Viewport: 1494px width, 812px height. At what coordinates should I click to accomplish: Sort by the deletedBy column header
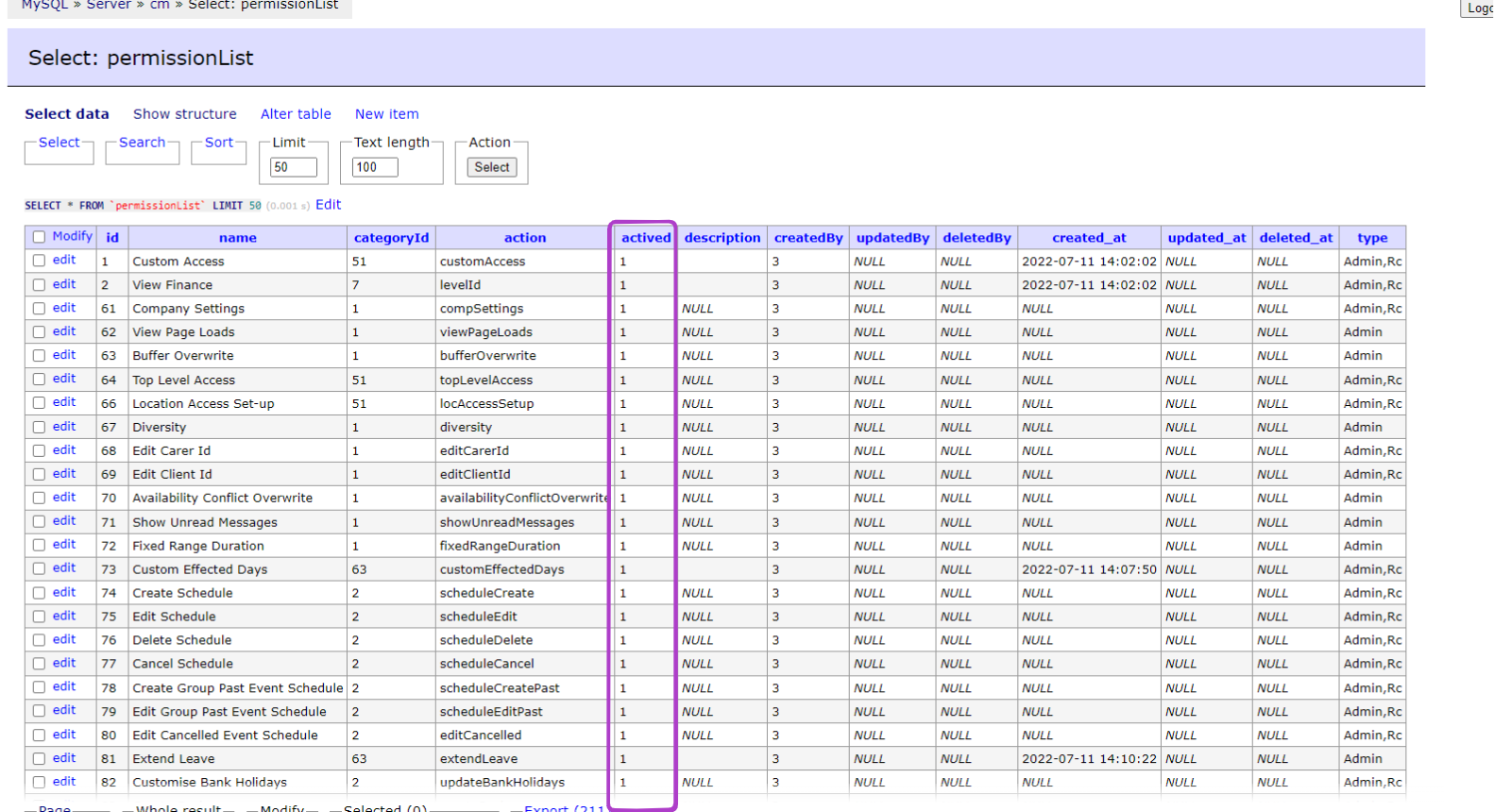click(x=976, y=238)
